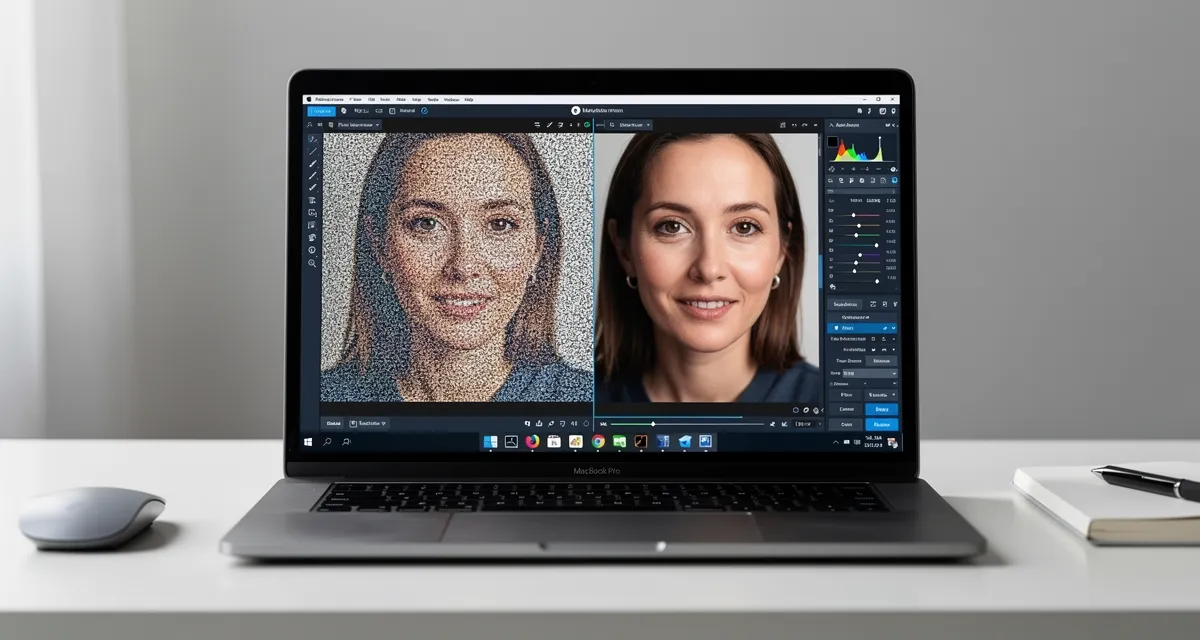Open Chrome from the taskbar
Screen dimensions: 1200x640
pyautogui.click(x=598, y=441)
